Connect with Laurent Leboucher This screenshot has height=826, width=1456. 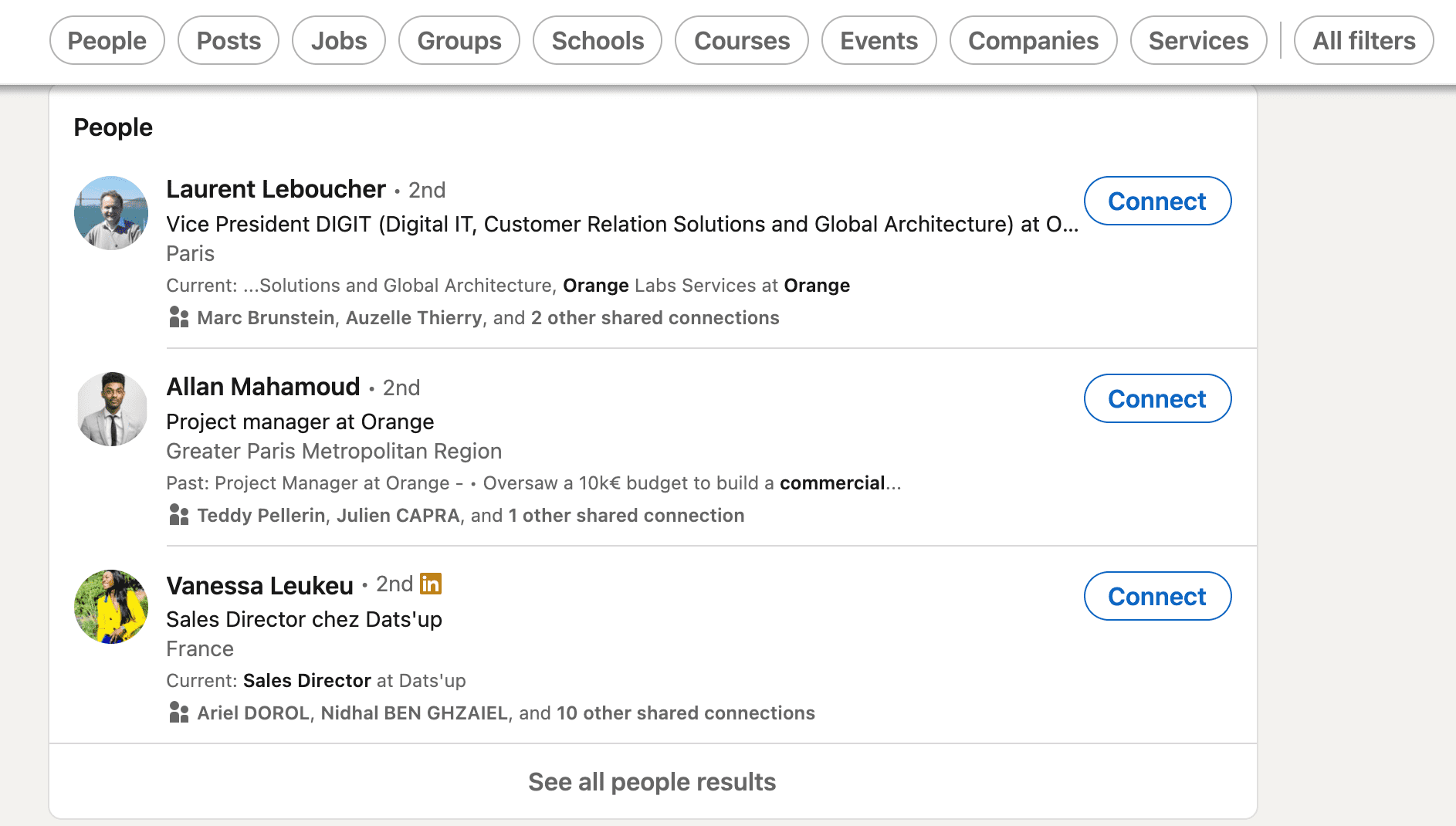point(1157,201)
